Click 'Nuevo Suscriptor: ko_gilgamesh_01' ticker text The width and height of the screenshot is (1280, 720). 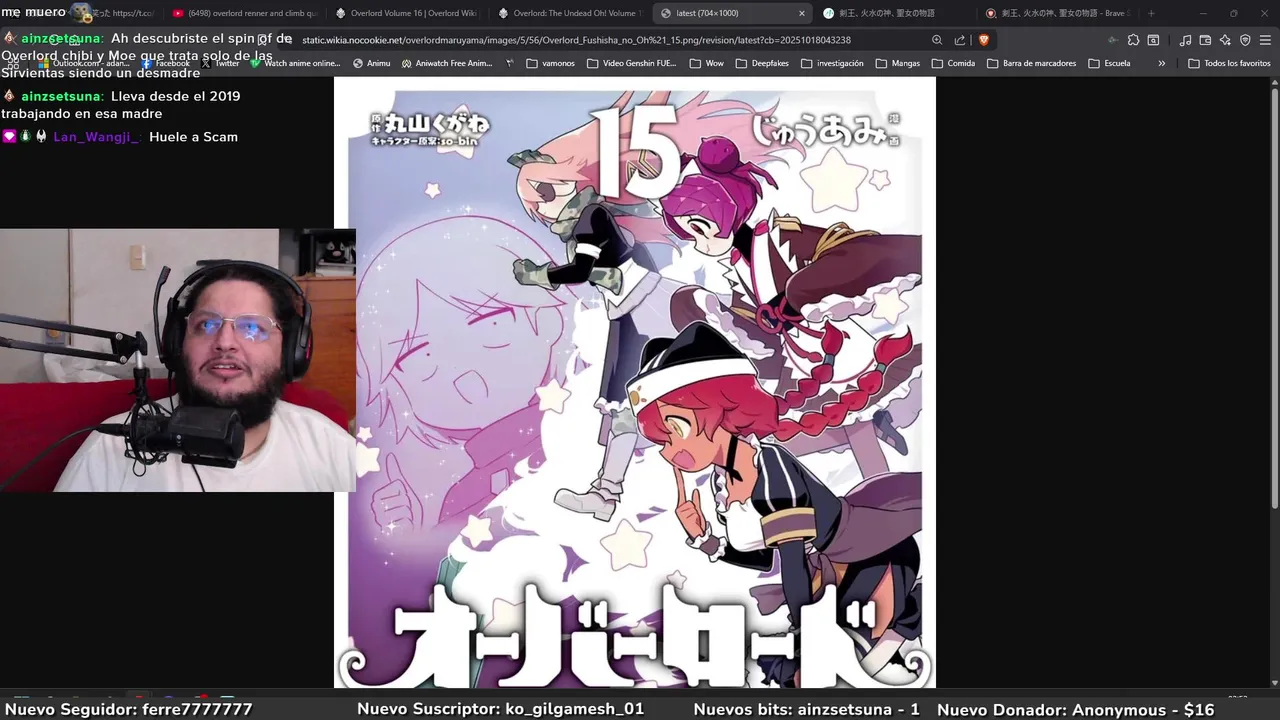coord(500,709)
